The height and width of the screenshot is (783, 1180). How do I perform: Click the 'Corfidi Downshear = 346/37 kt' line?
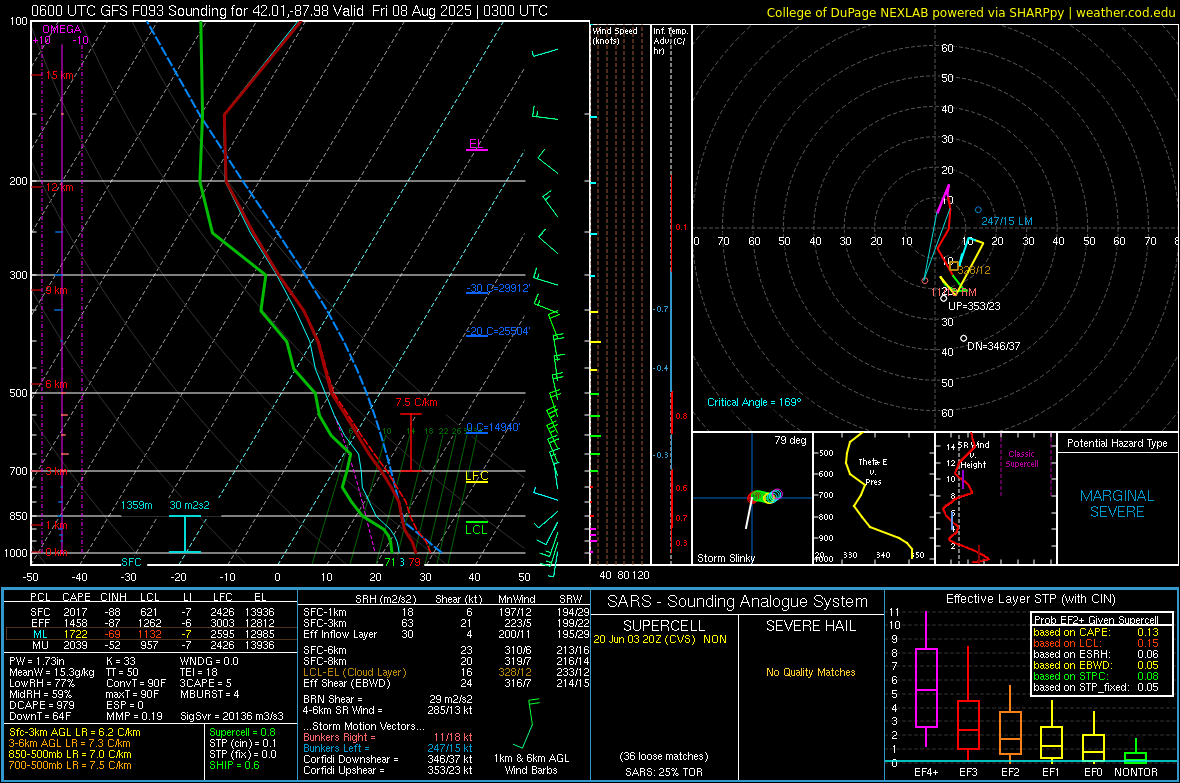(x=387, y=759)
